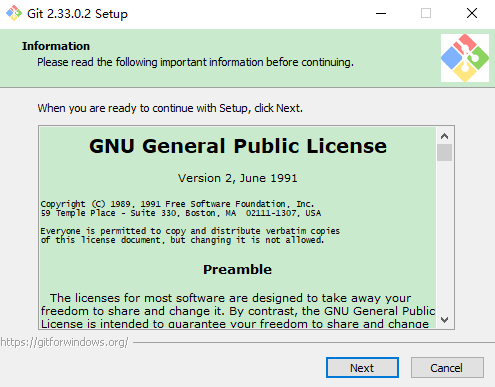Open the gitforwindows.org link
The width and height of the screenshot is (495, 387).
(64, 342)
